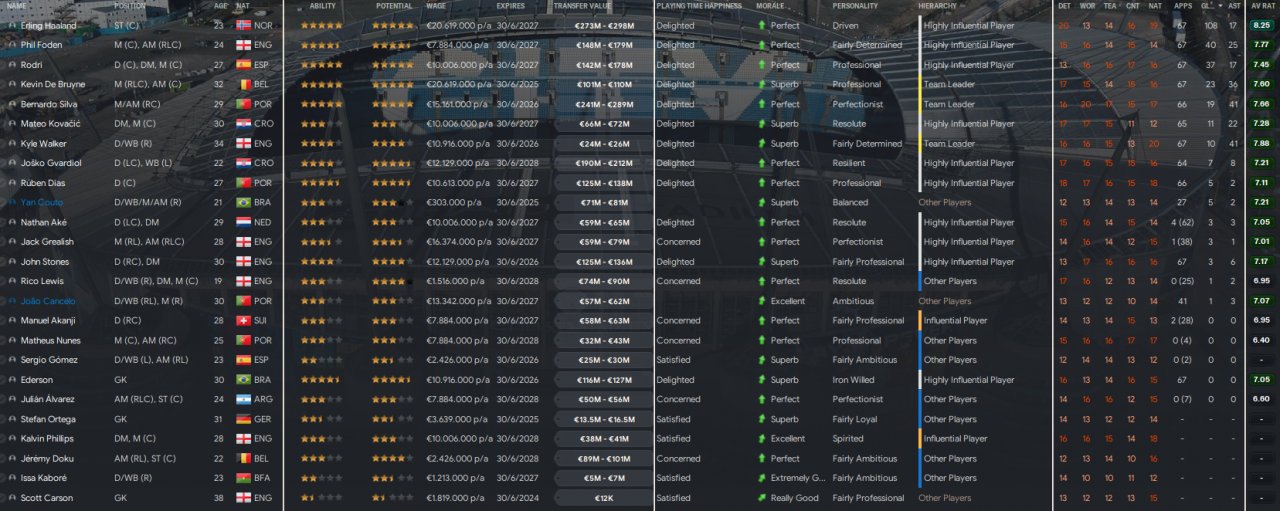Click the Spain flag in Rodri's row
Viewport: 1280px width, 511px height.
click(243, 65)
